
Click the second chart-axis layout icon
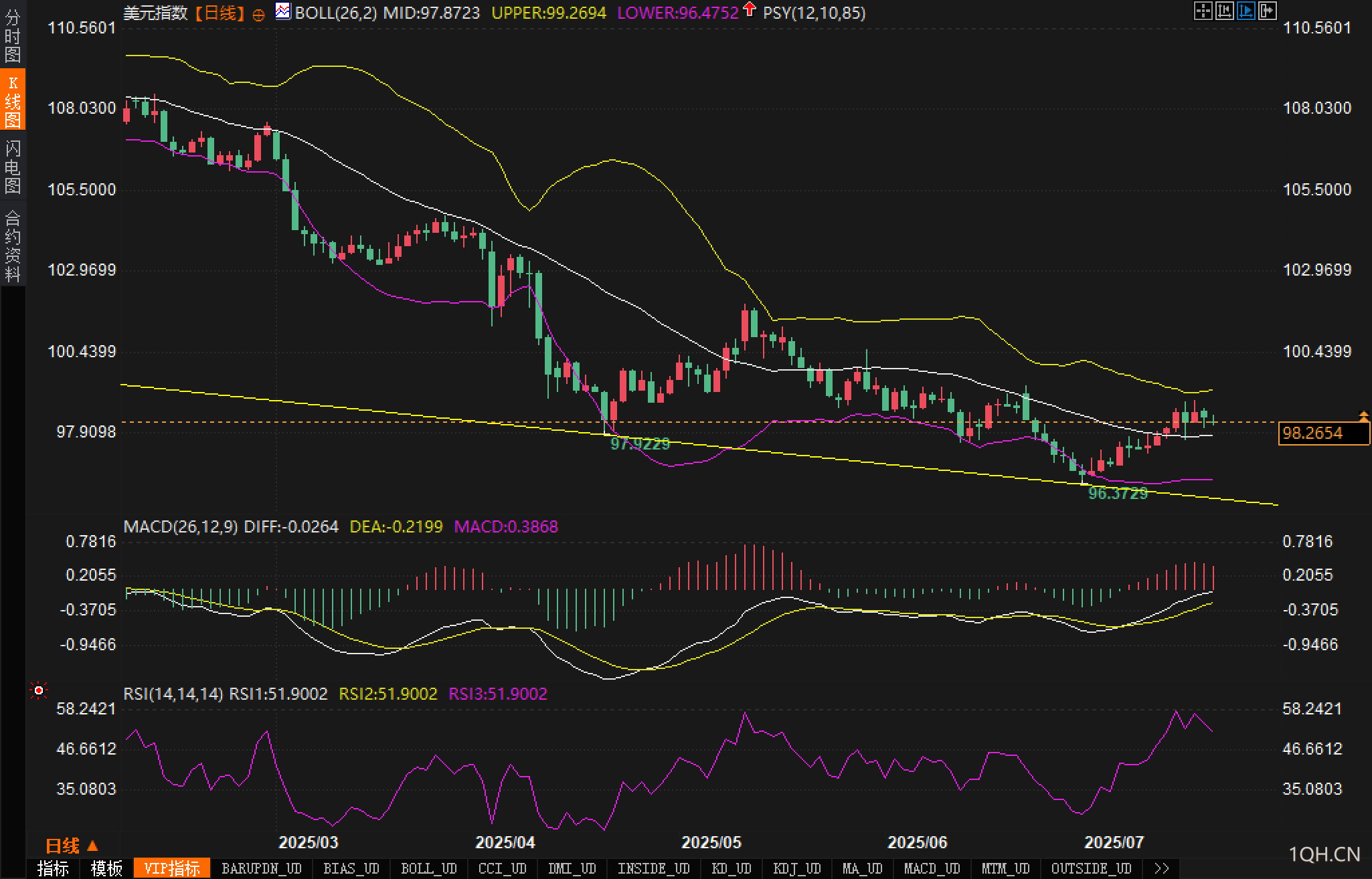(1224, 11)
